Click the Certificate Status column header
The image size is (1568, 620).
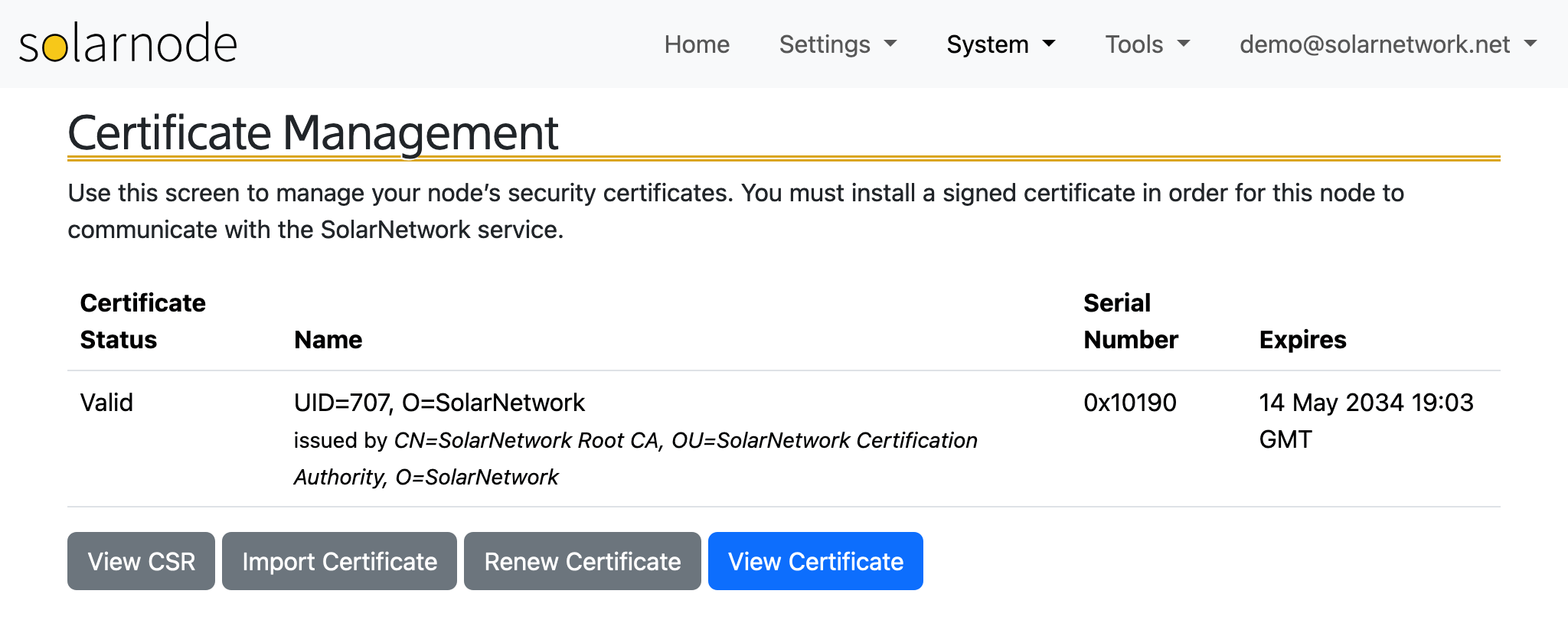pos(143,321)
